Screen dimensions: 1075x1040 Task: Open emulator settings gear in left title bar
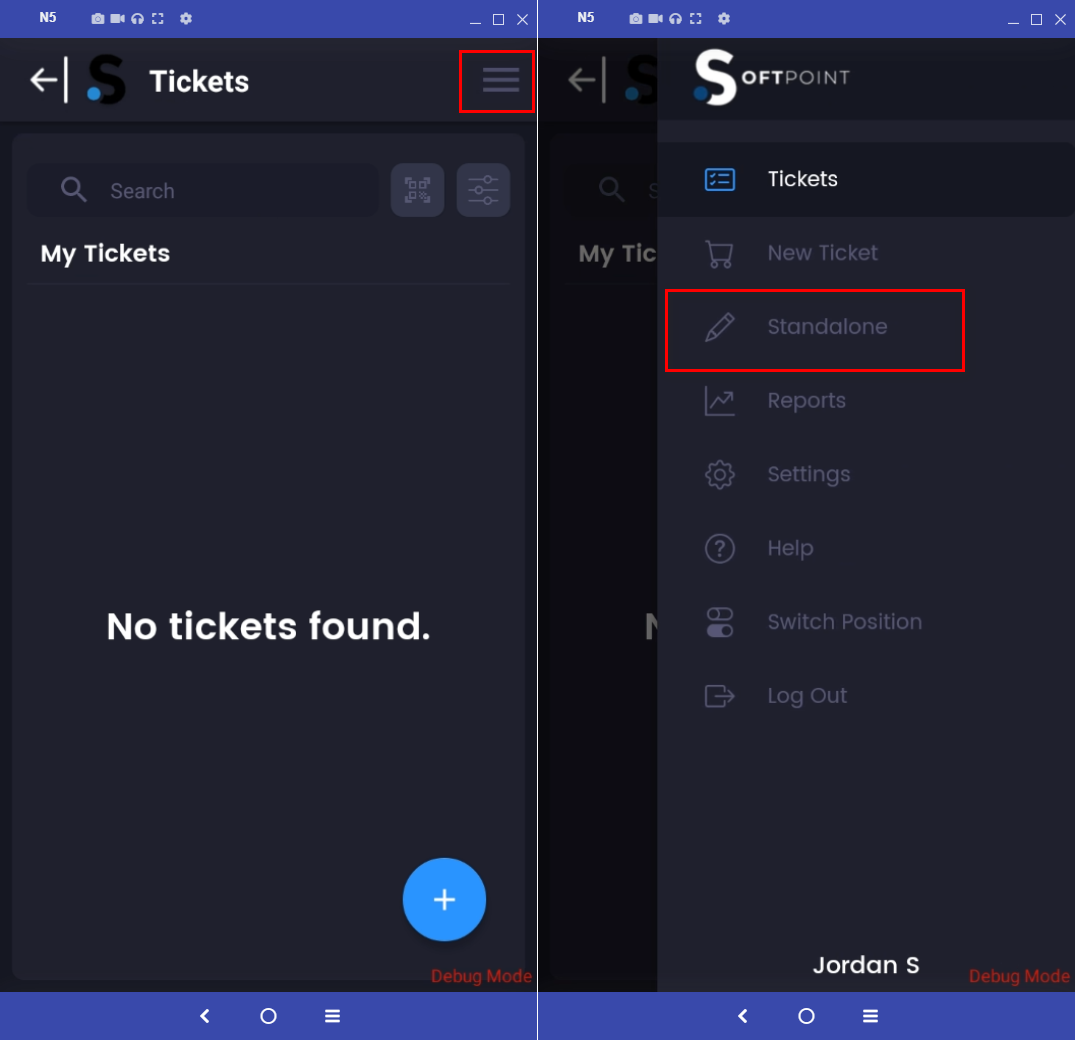pos(186,19)
